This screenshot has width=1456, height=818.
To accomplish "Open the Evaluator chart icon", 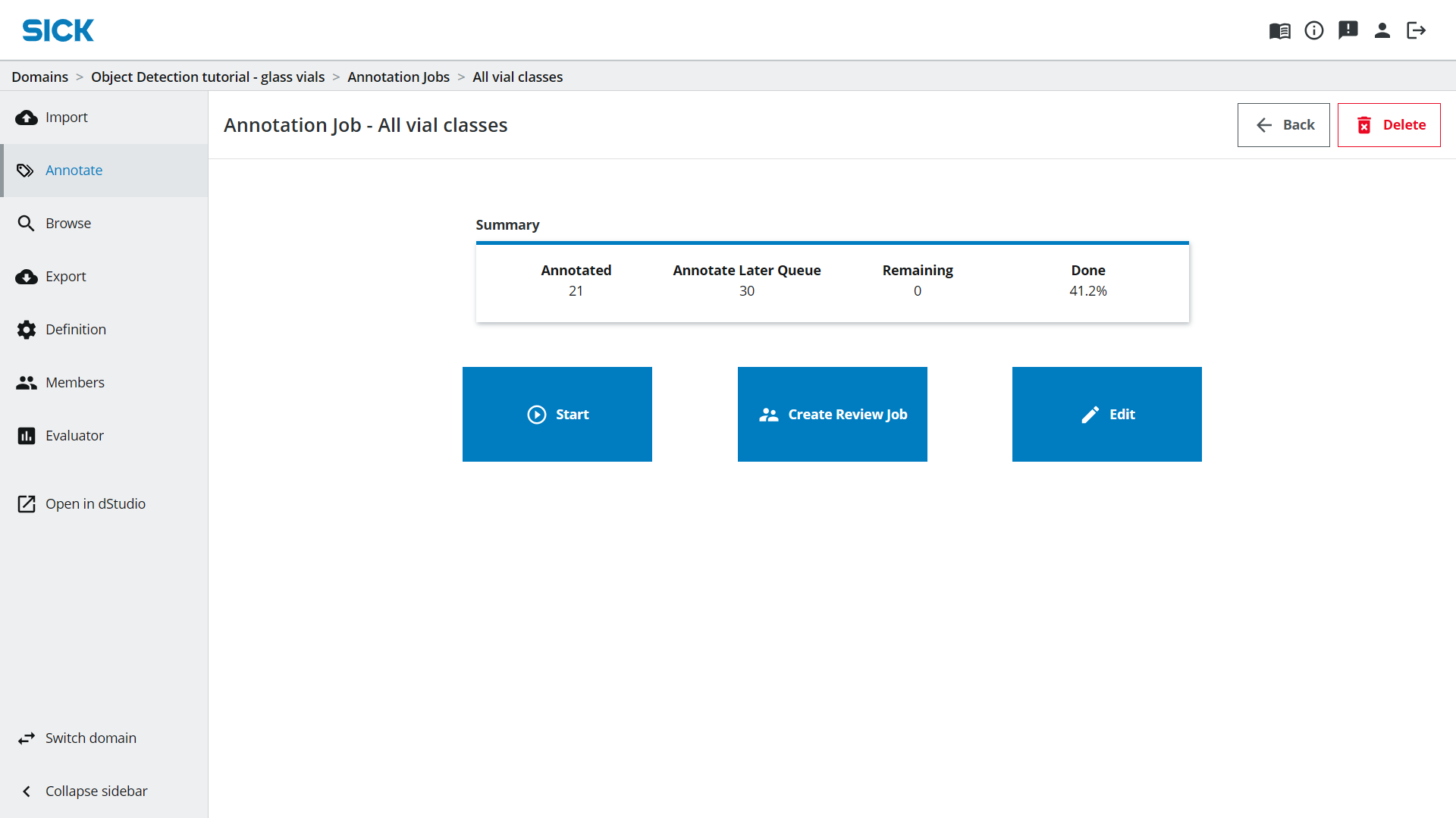I will pyautogui.click(x=27, y=435).
